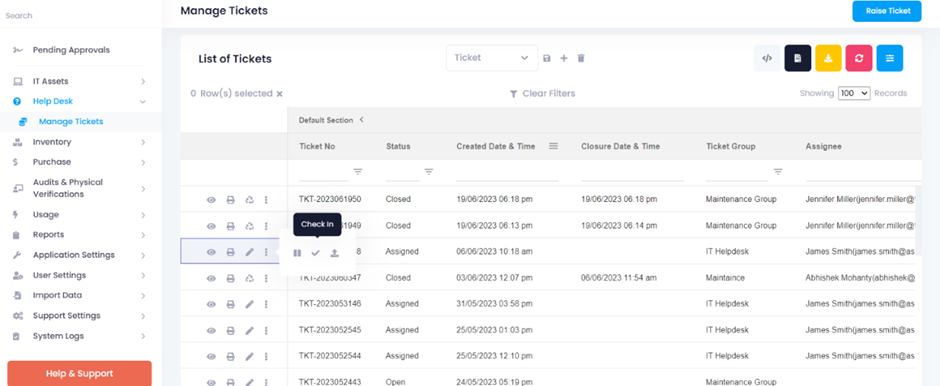Open the blue column settings icon

(890, 58)
